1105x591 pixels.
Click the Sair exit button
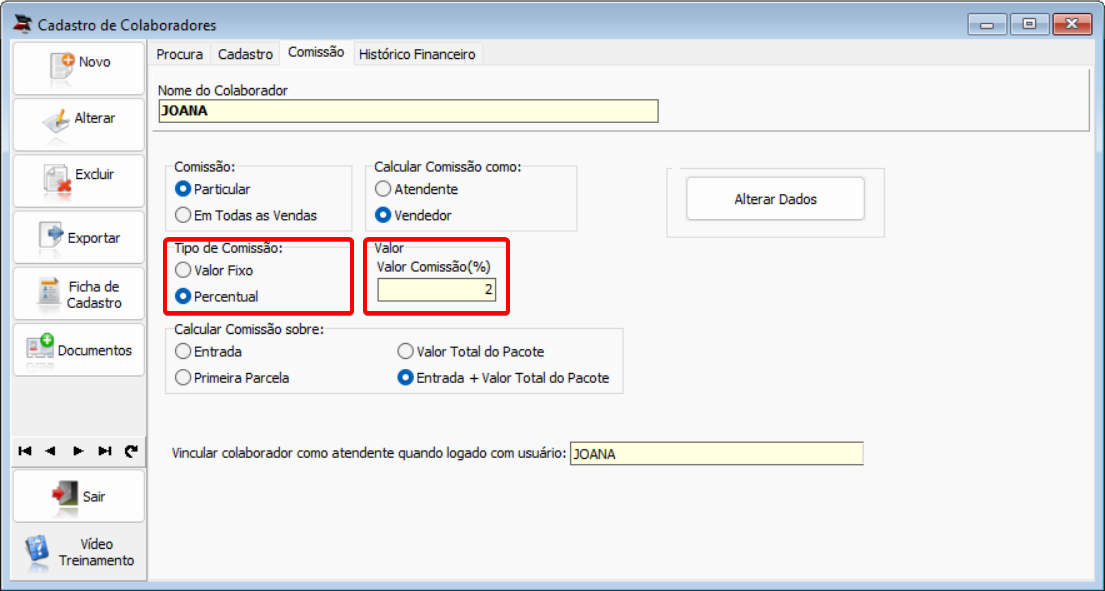click(78, 496)
